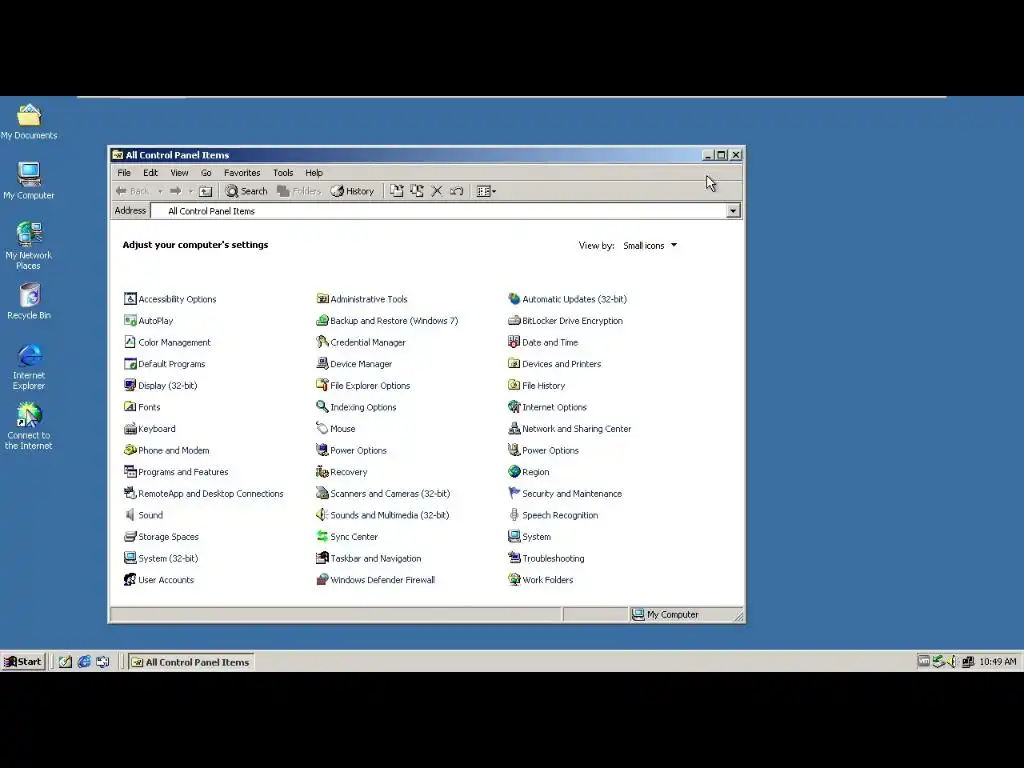Click the Copy To toolbar icon
The image size is (1024, 768).
click(x=417, y=191)
